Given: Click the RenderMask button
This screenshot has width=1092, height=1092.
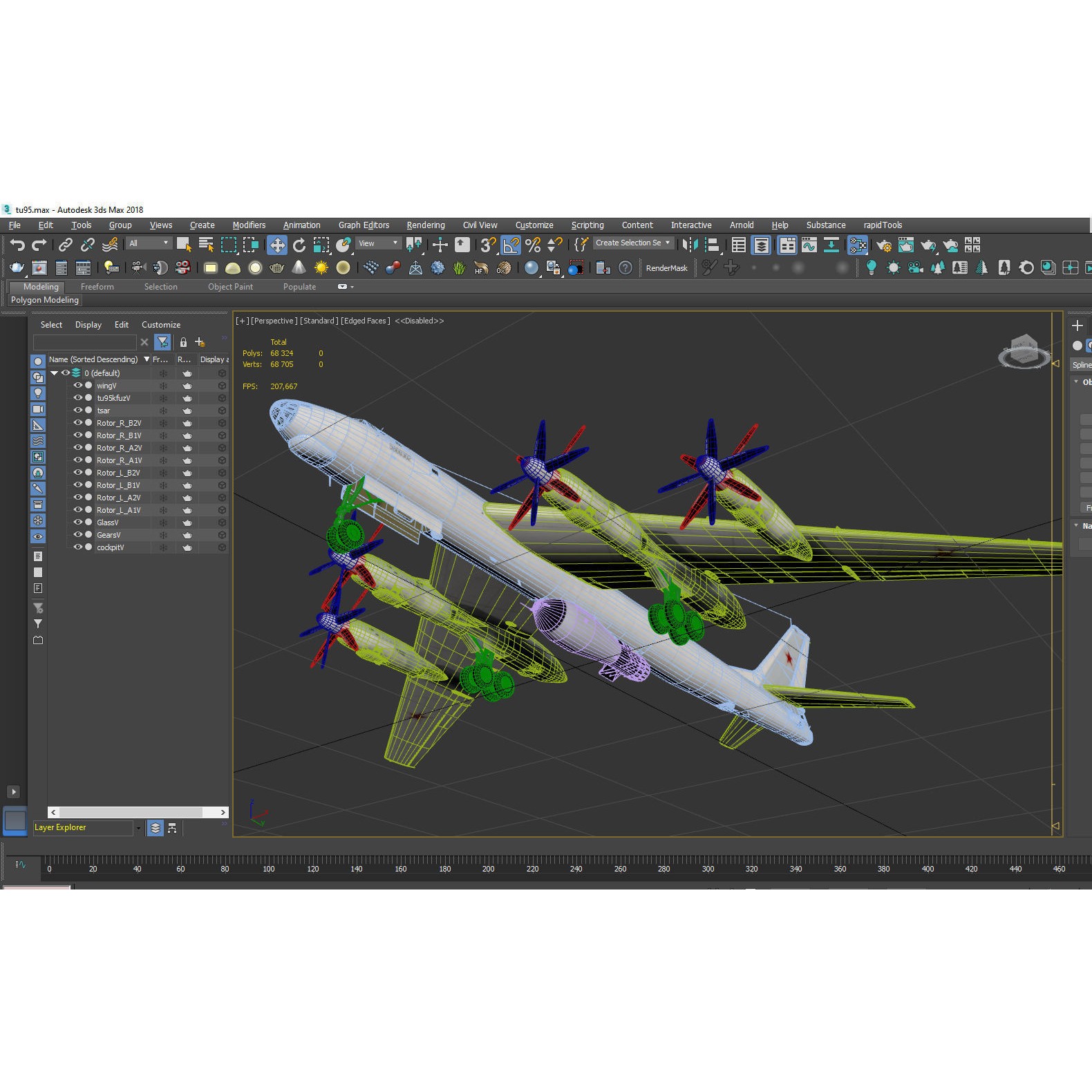Looking at the screenshot, I should (667, 268).
